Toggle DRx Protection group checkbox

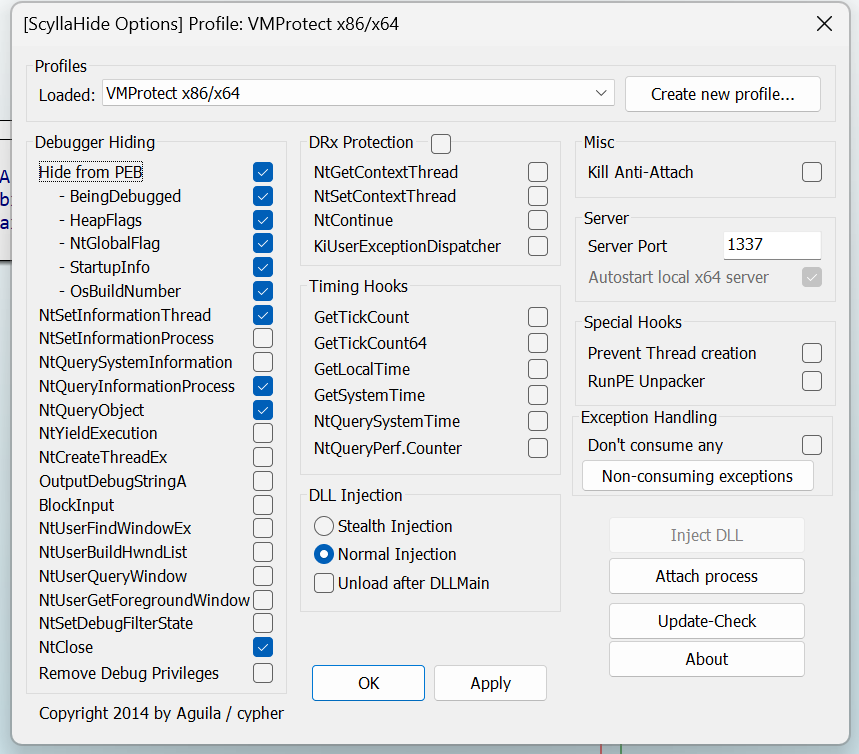coord(441,144)
